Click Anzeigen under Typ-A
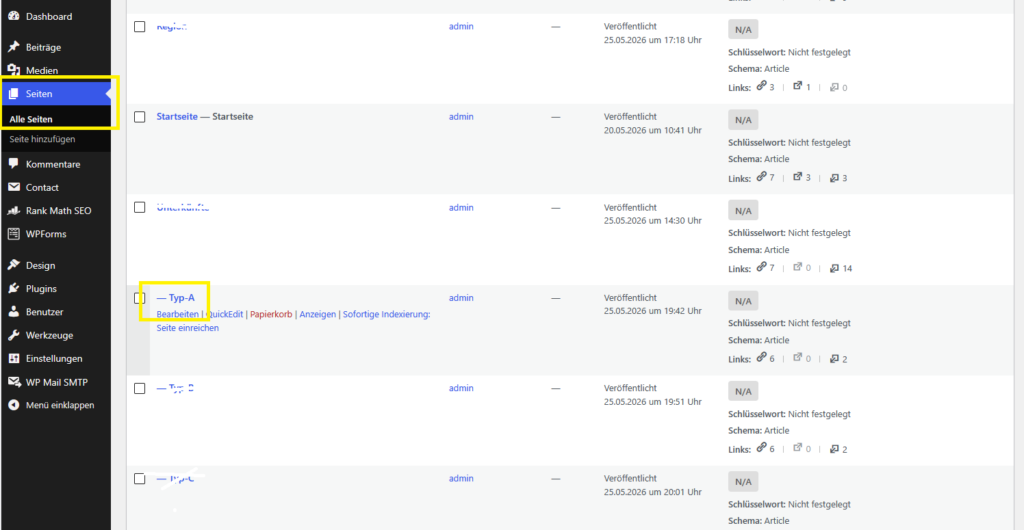This screenshot has height=530, width=1024. click(x=318, y=314)
